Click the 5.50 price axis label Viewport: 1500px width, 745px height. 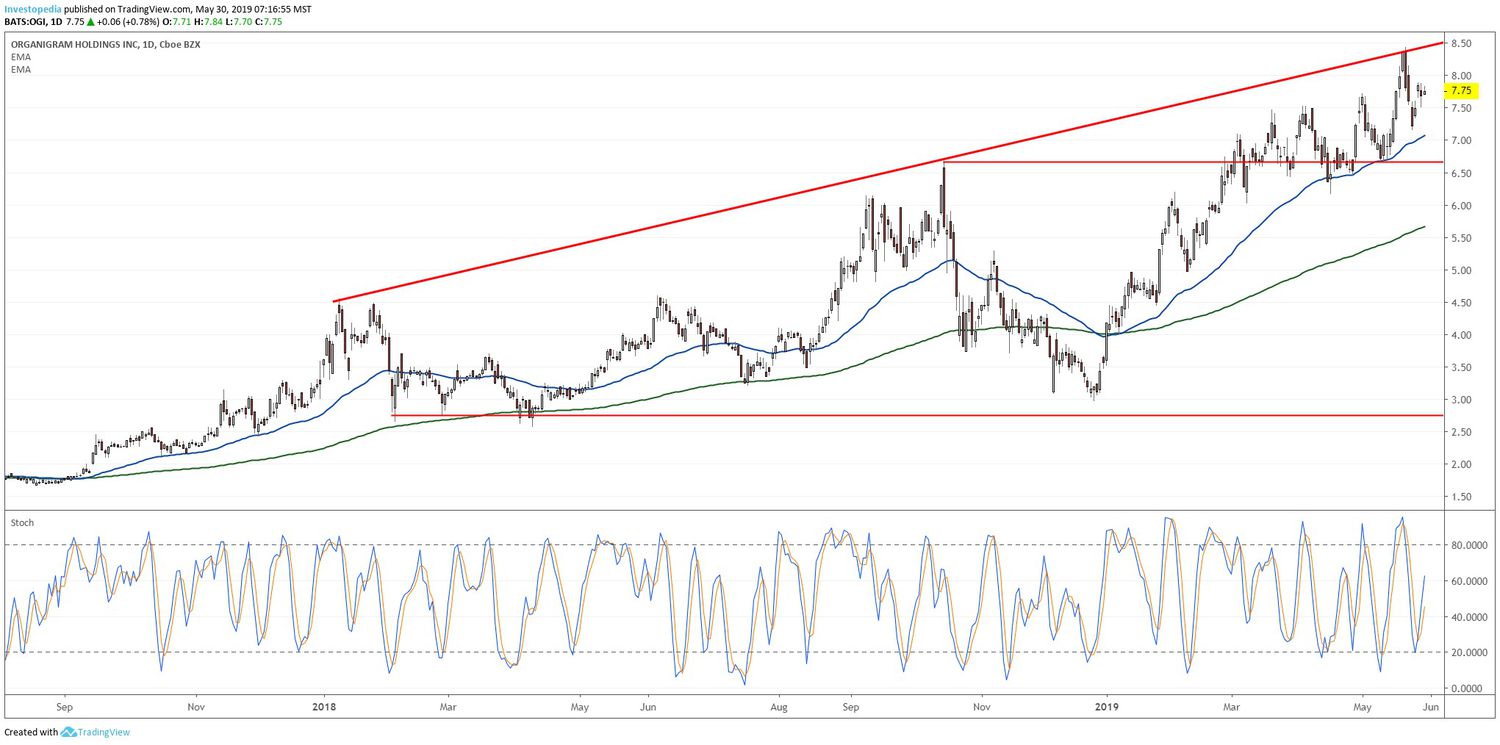click(x=1460, y=238)
